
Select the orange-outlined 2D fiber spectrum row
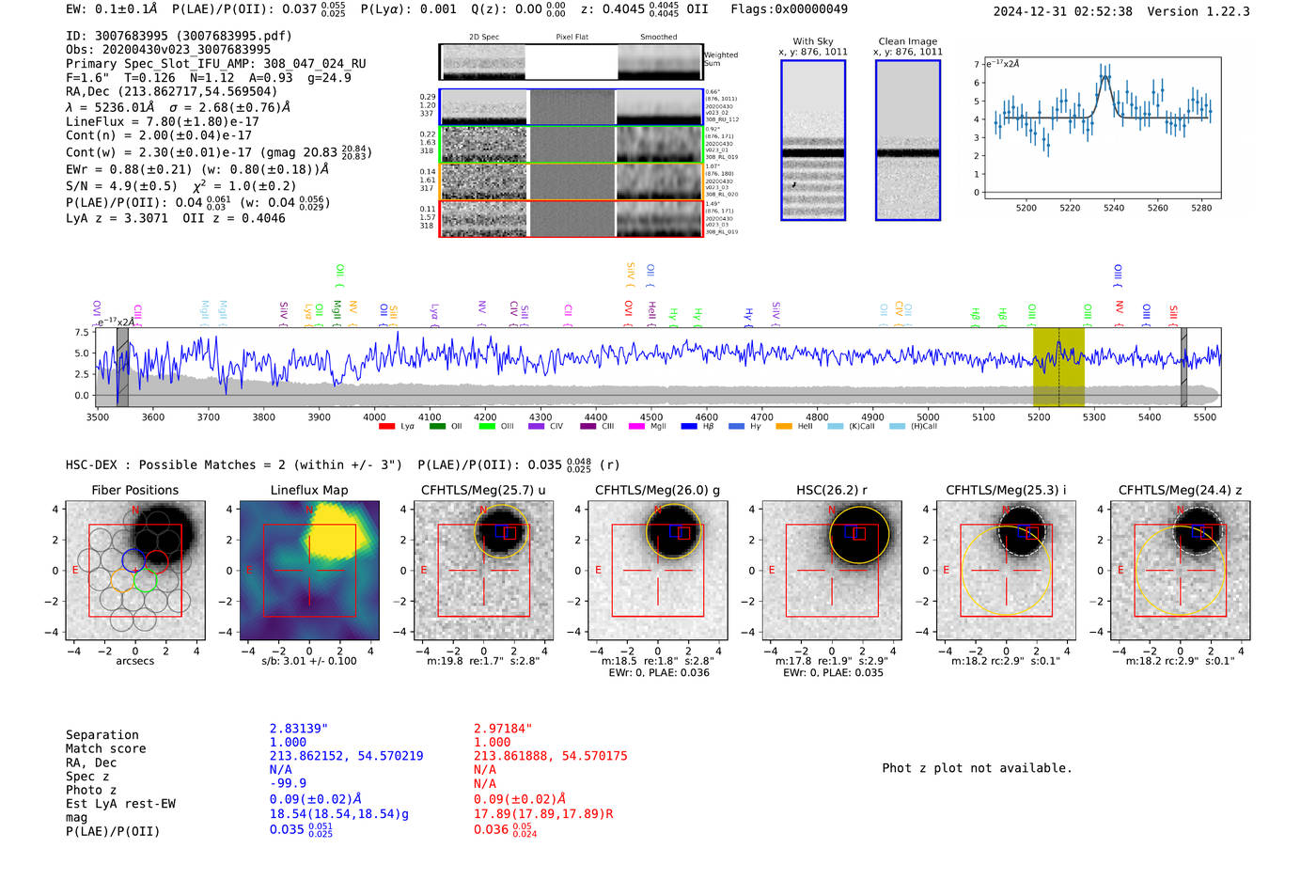[x=571, y=181]
